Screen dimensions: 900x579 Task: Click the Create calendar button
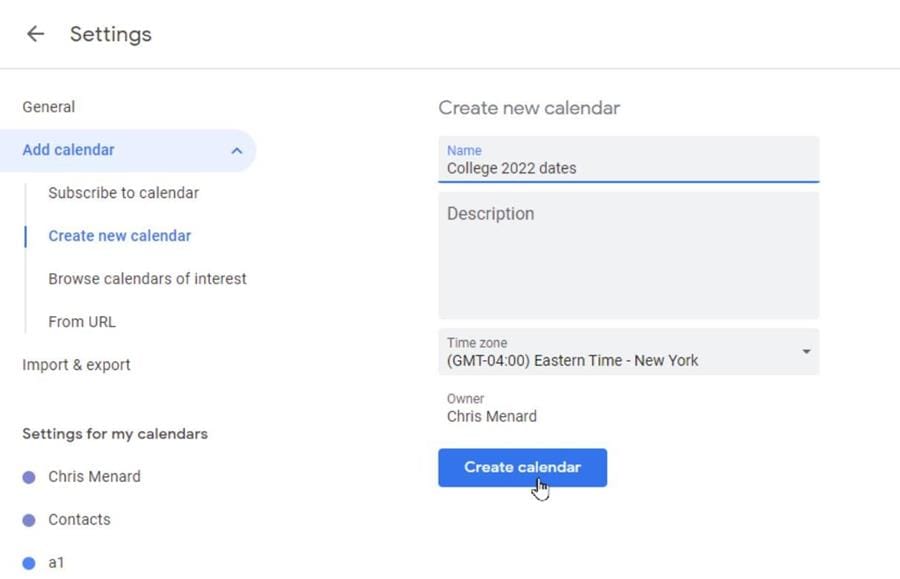click(x=521, y=467)
